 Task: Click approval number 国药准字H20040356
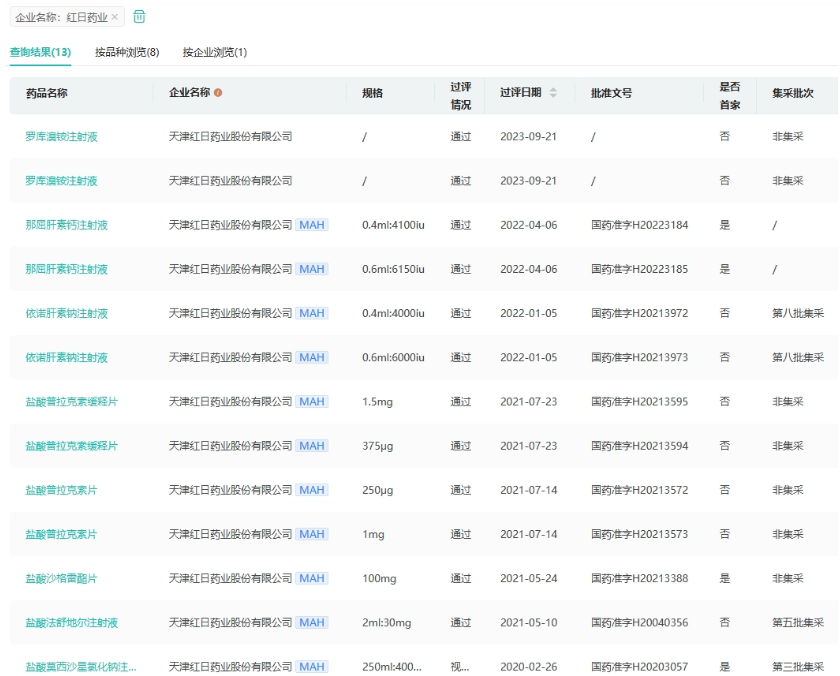(x=639, y=622)
